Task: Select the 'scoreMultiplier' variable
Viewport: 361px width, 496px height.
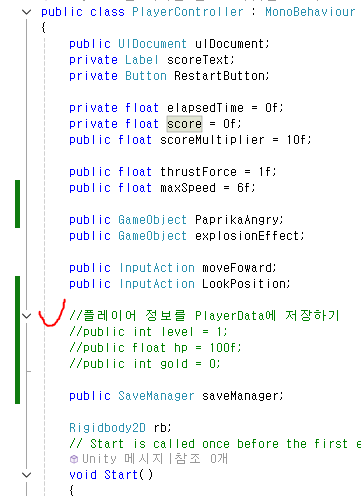Action: point(212,140)
